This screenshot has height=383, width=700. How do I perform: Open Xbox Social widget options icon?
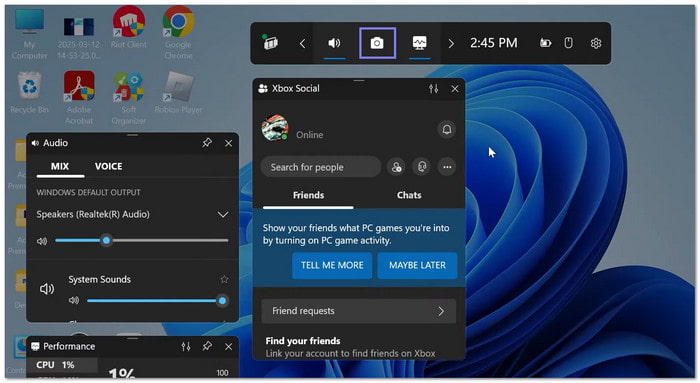tap(433, 88)
